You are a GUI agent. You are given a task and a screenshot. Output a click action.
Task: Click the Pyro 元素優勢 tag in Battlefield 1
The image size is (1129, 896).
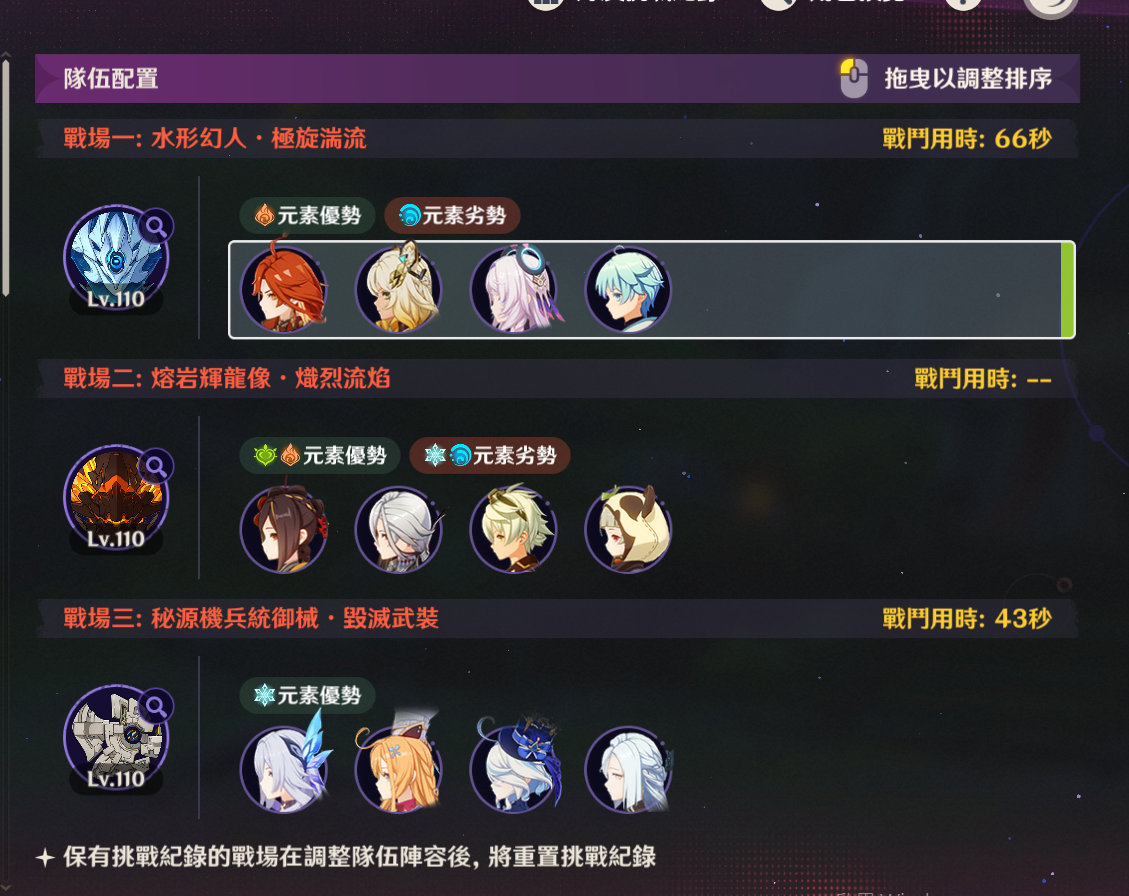[x=307, y=215]
